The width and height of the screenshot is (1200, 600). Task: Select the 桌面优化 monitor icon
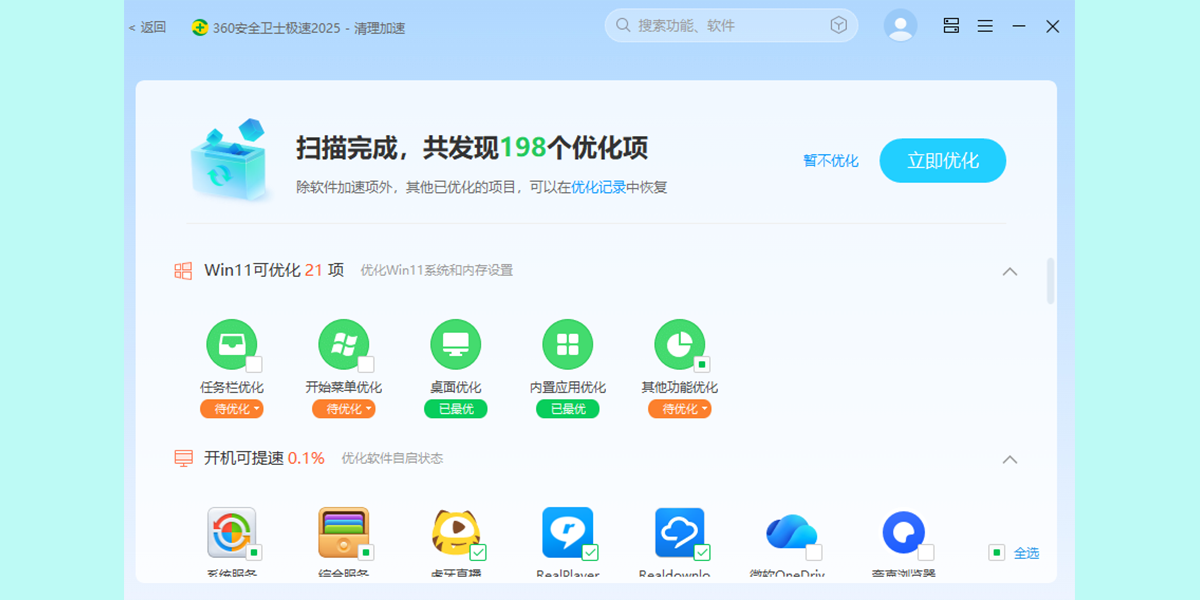(x=455, y=345)
